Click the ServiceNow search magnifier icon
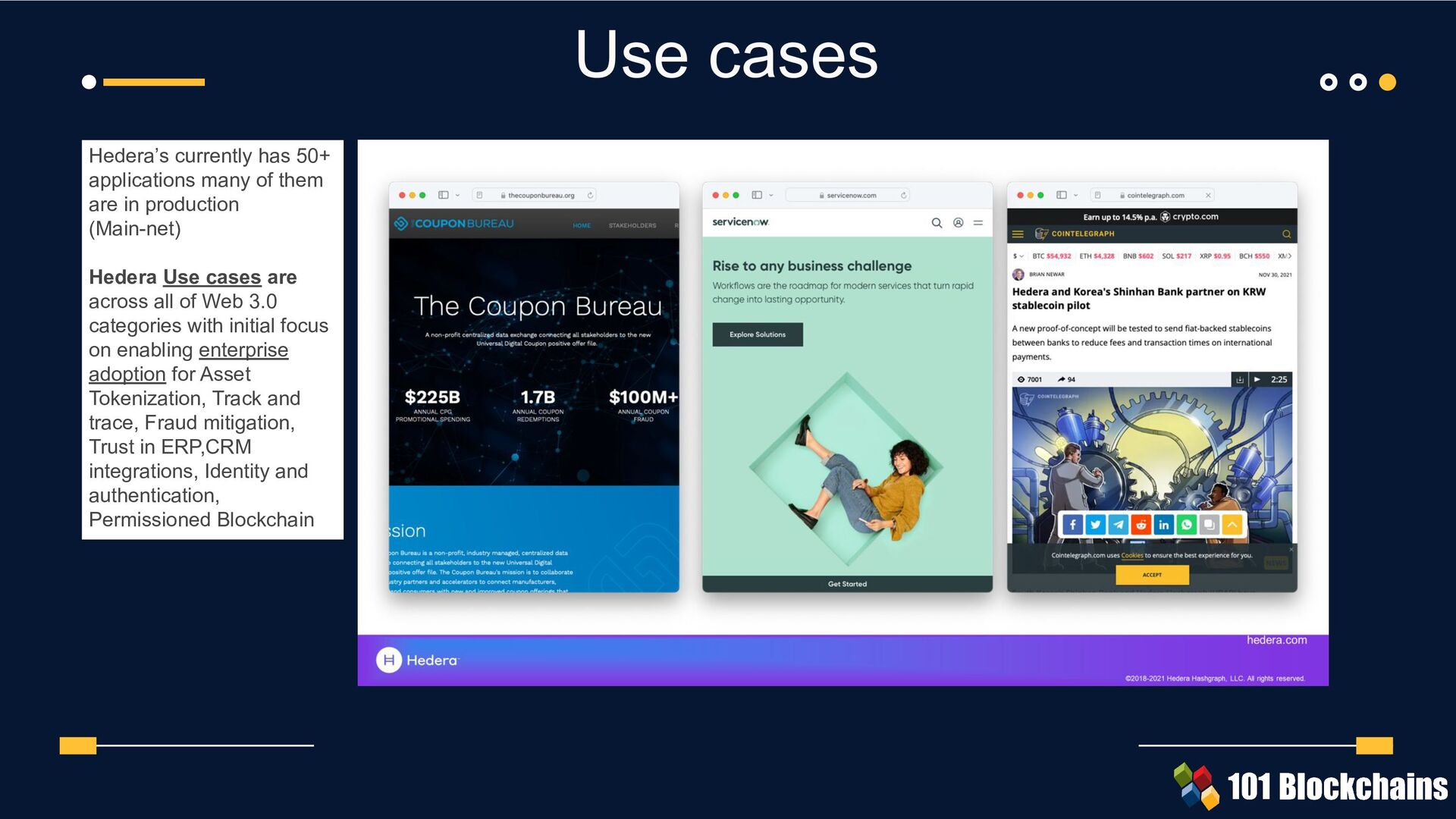The width and height of the screenshot is (1456, 819). 937,223
